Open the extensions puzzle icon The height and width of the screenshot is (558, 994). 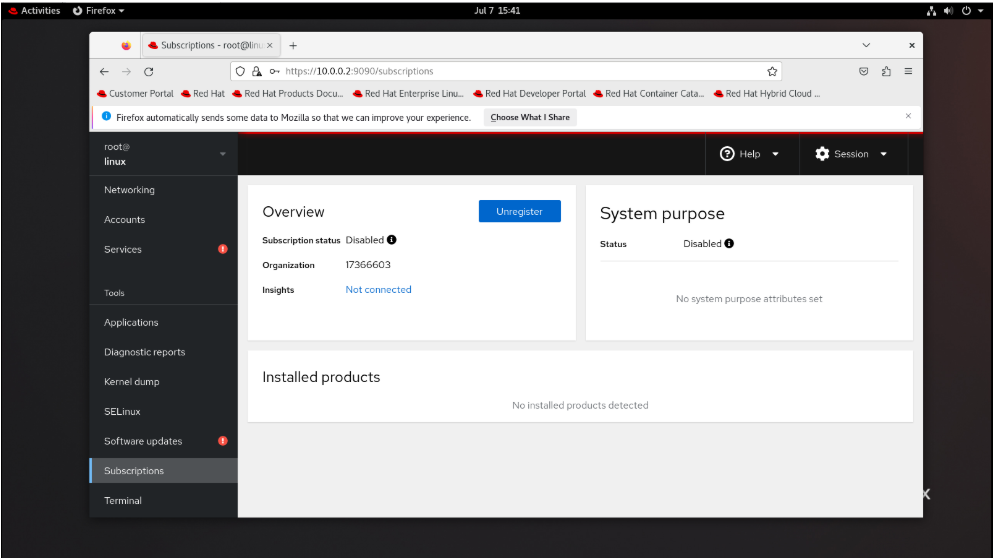(x=886, y=72)
